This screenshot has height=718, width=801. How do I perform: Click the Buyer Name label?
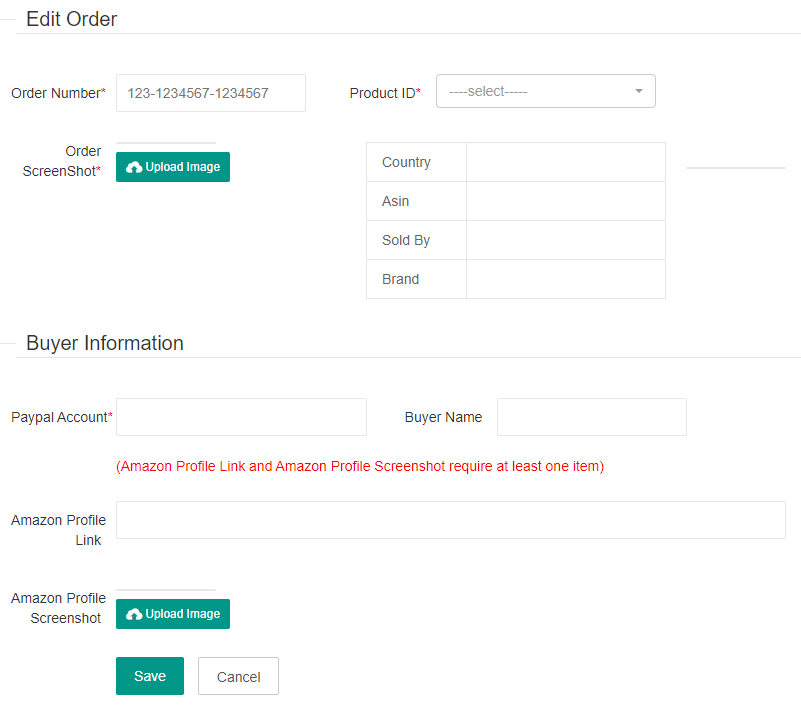point(443,417)
